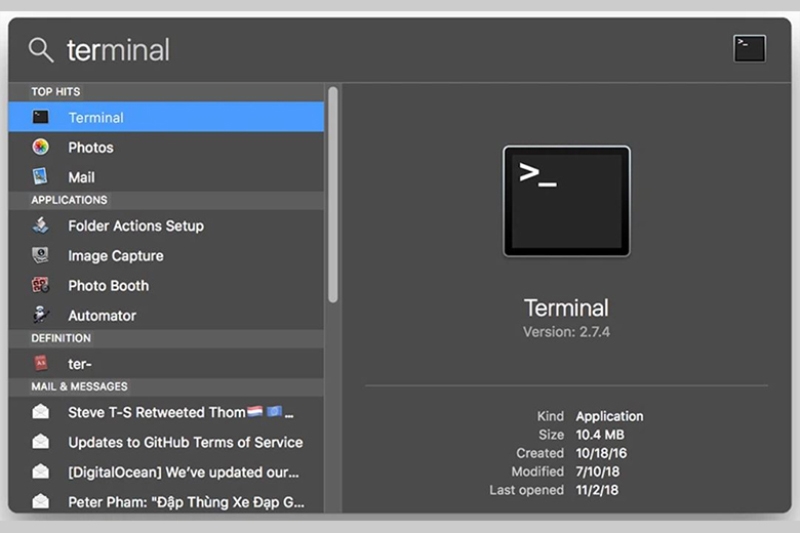The width and height of the screenshot is (800, 533).
Task: Click the small Terminal icon in search bar
Action: coord(749,48)
